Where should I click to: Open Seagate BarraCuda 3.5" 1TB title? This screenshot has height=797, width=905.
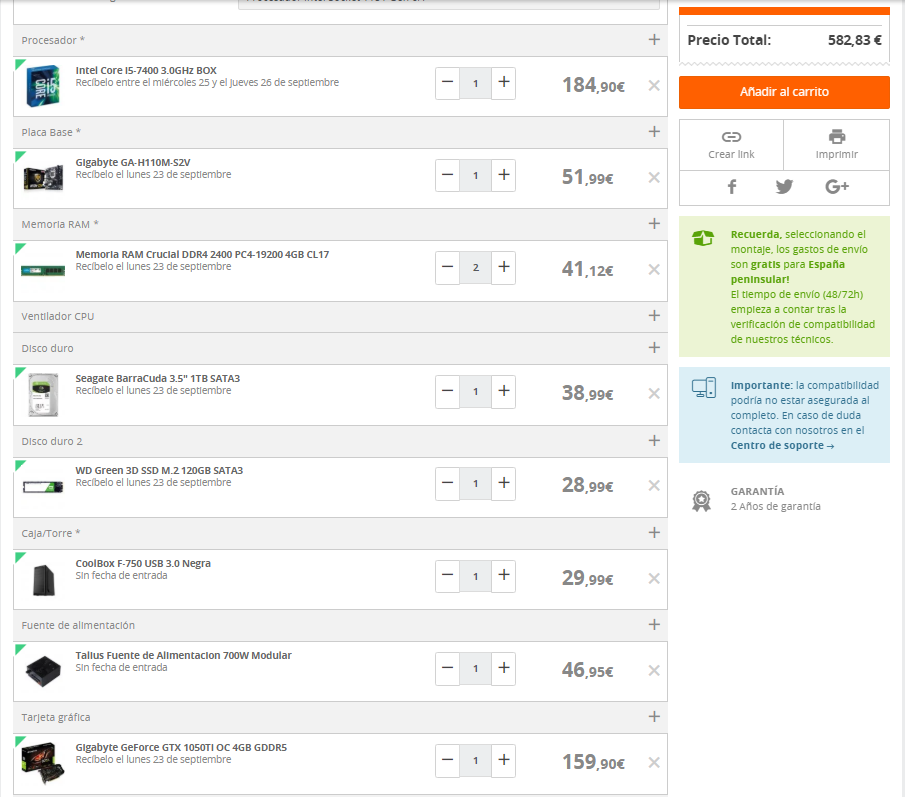(x=158, y=379)
